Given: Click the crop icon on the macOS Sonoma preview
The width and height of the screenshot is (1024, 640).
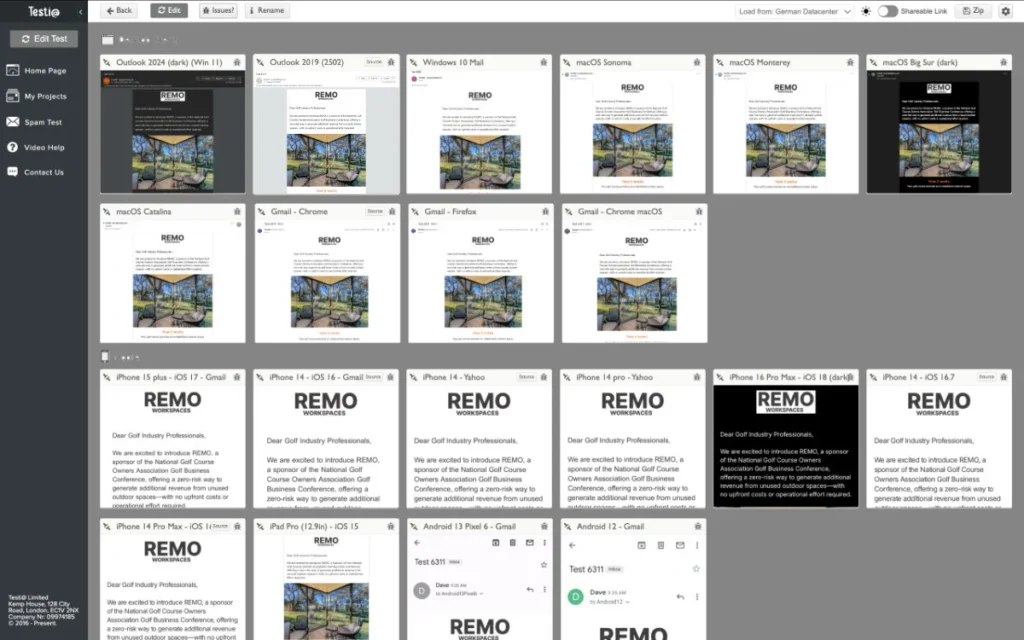Looking at the screenshot, I should pyautogui.click(x=568, y=61).
